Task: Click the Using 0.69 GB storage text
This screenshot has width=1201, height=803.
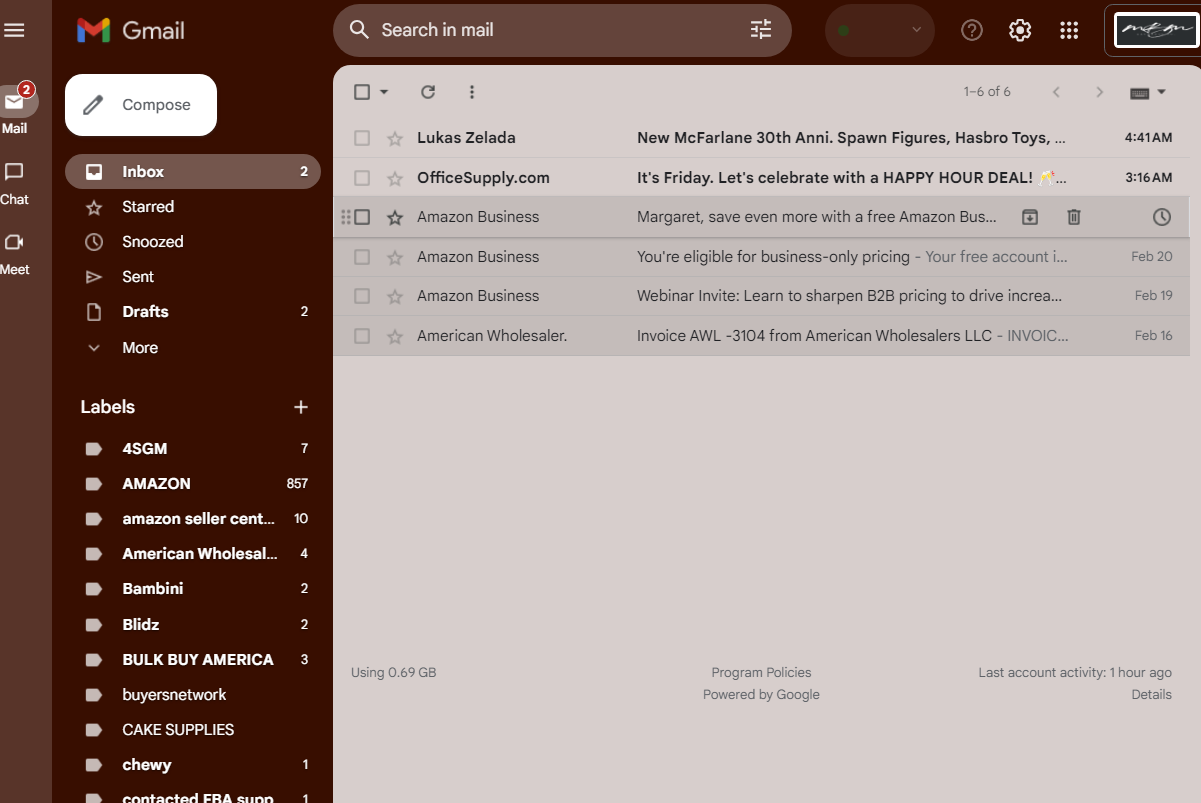Action: click(393, 673)
